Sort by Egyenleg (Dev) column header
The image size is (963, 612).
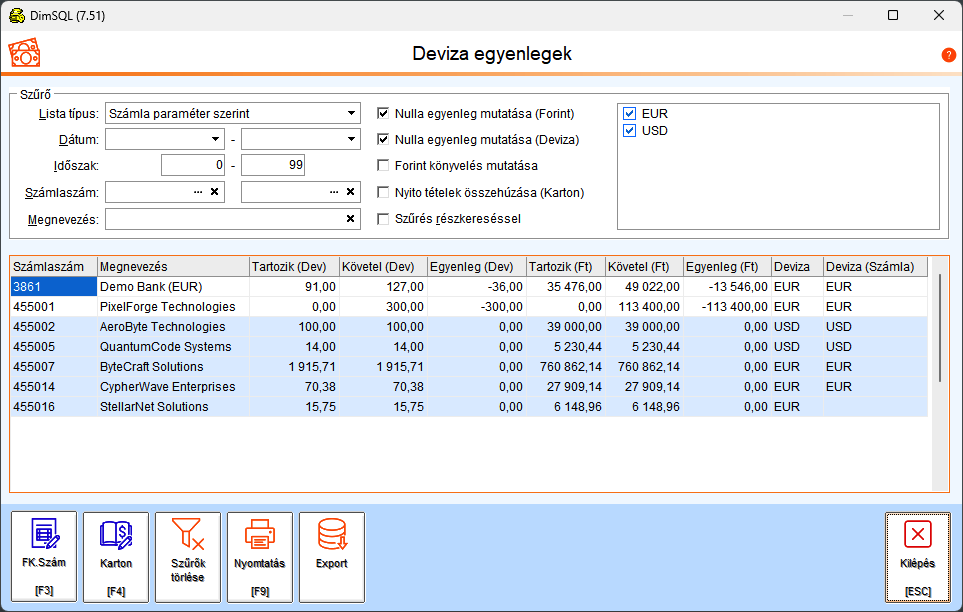477,267
